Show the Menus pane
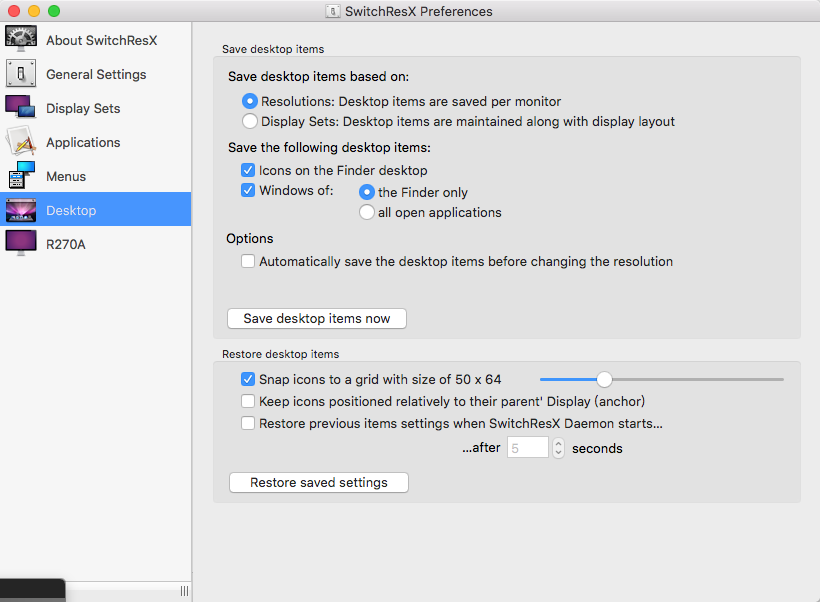The width and height of the screenshot is (820, 602). pyautogui.click(x=96, y=176)
